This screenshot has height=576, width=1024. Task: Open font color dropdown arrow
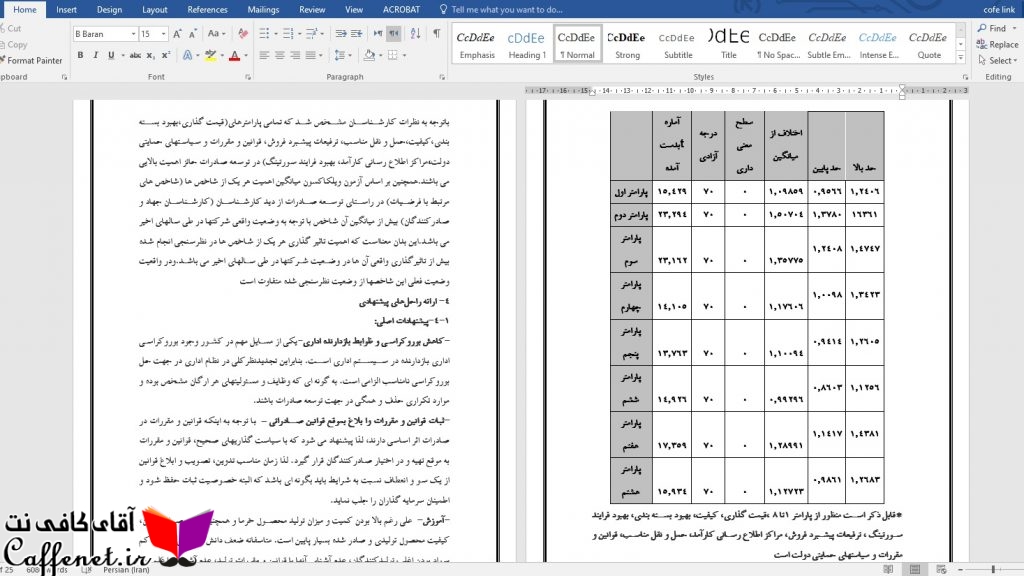pyautogui.click(x=246, y=56)
